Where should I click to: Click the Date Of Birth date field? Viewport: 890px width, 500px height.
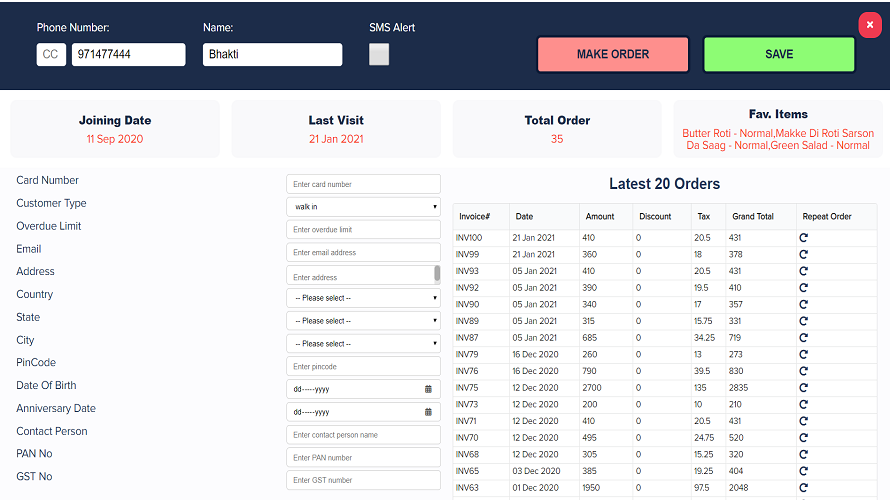coord(363,389)
